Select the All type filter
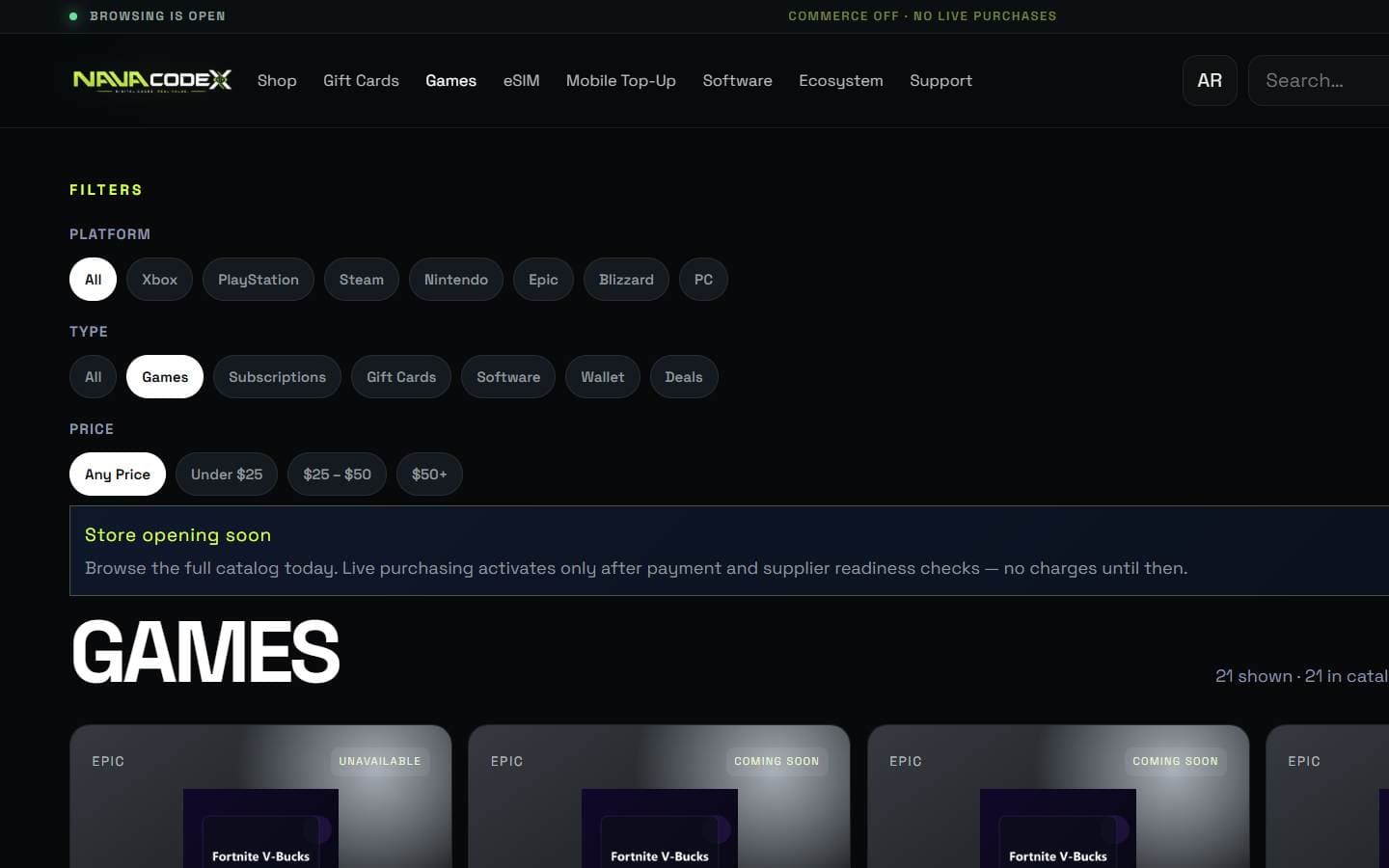 93,377
